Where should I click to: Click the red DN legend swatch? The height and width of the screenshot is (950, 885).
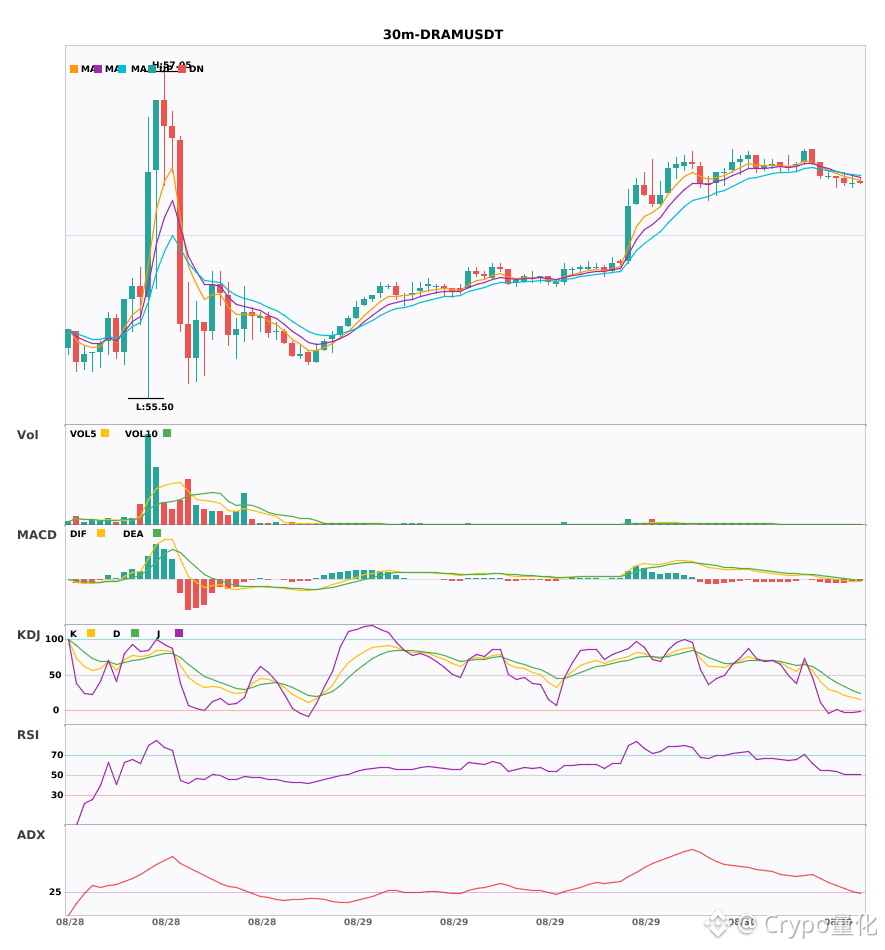[x=182, y=69]
